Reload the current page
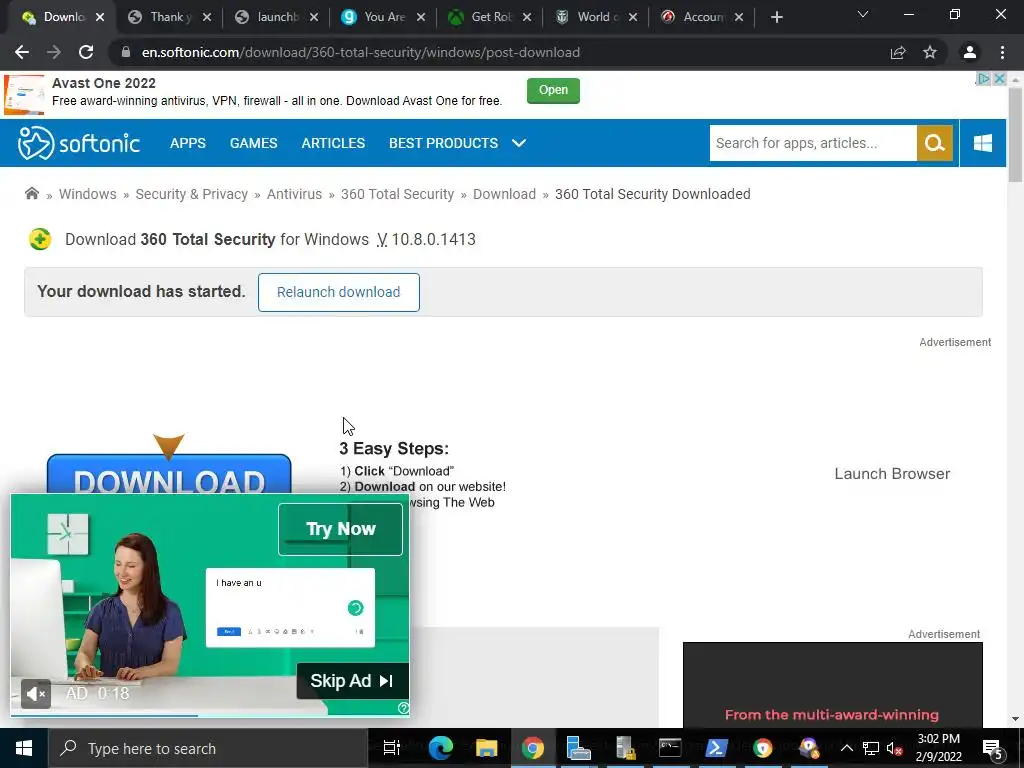The image size is (1024, 768). click(86, 52)
